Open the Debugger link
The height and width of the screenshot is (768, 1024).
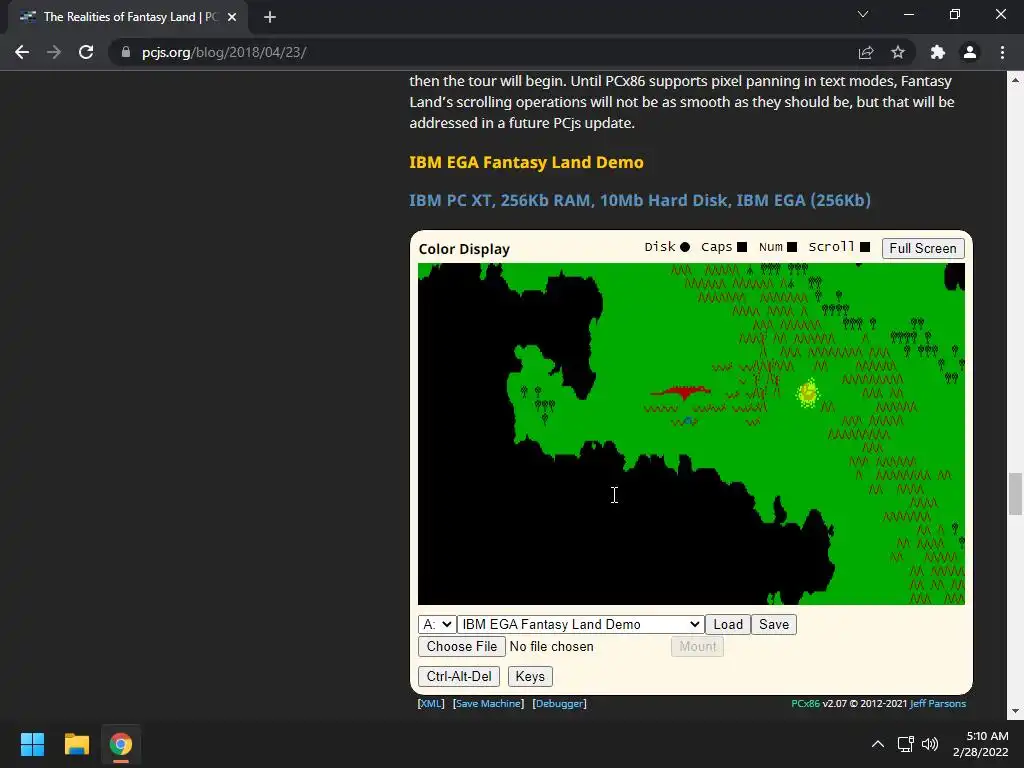pos(560,703)
